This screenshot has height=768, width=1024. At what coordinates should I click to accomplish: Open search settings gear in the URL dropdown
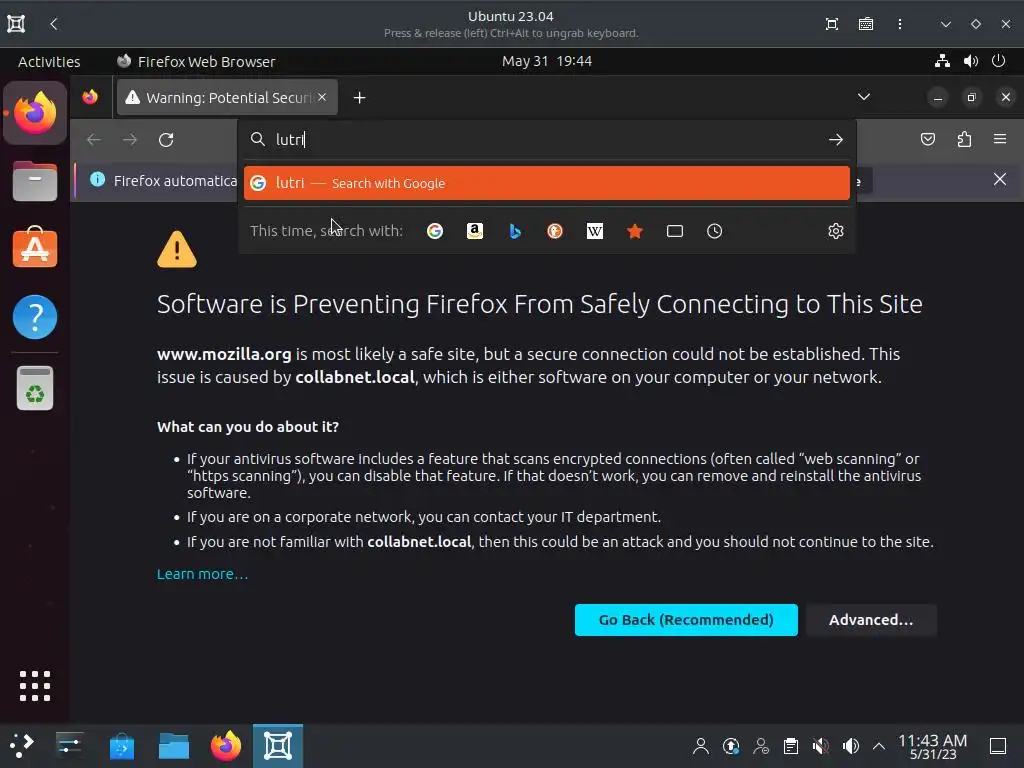click(x=836, y=231)
